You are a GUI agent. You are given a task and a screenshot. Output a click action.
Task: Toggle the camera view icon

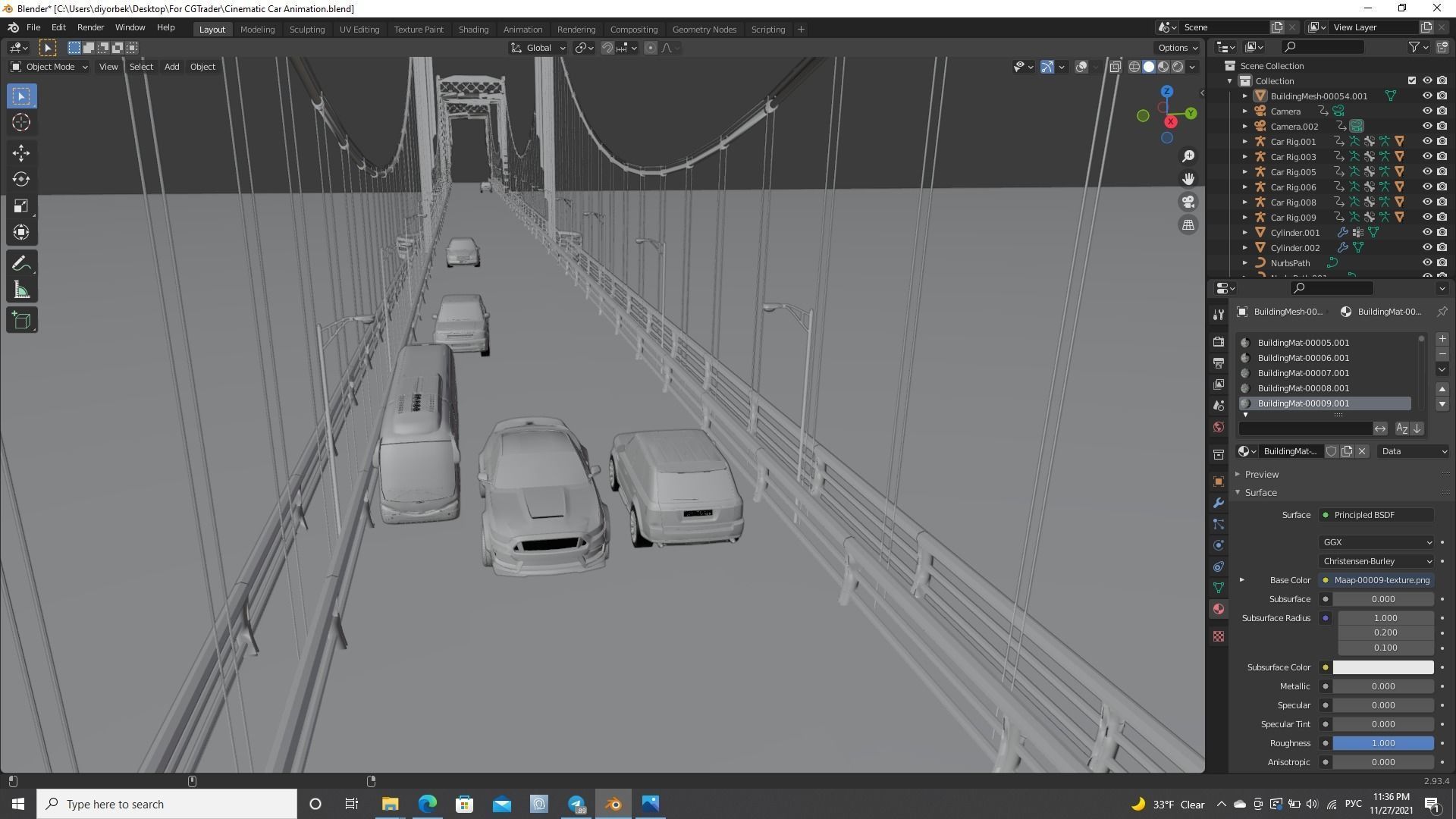pos(1188,202)
